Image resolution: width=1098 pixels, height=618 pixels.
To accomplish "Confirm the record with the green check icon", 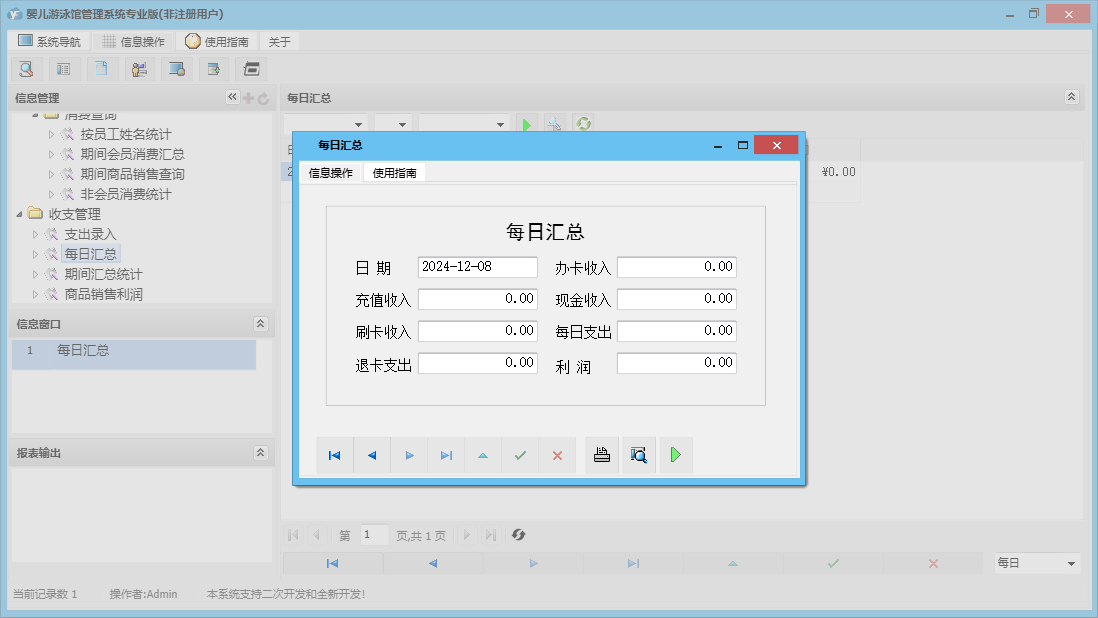I will click(519, 455).
